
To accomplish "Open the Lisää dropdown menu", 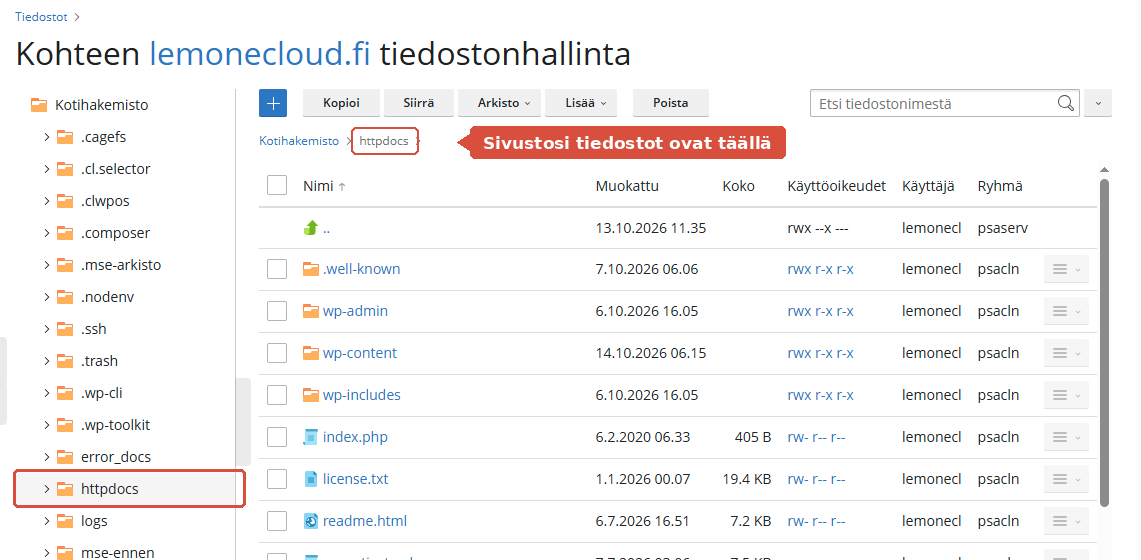I will [x=581, y=103].
